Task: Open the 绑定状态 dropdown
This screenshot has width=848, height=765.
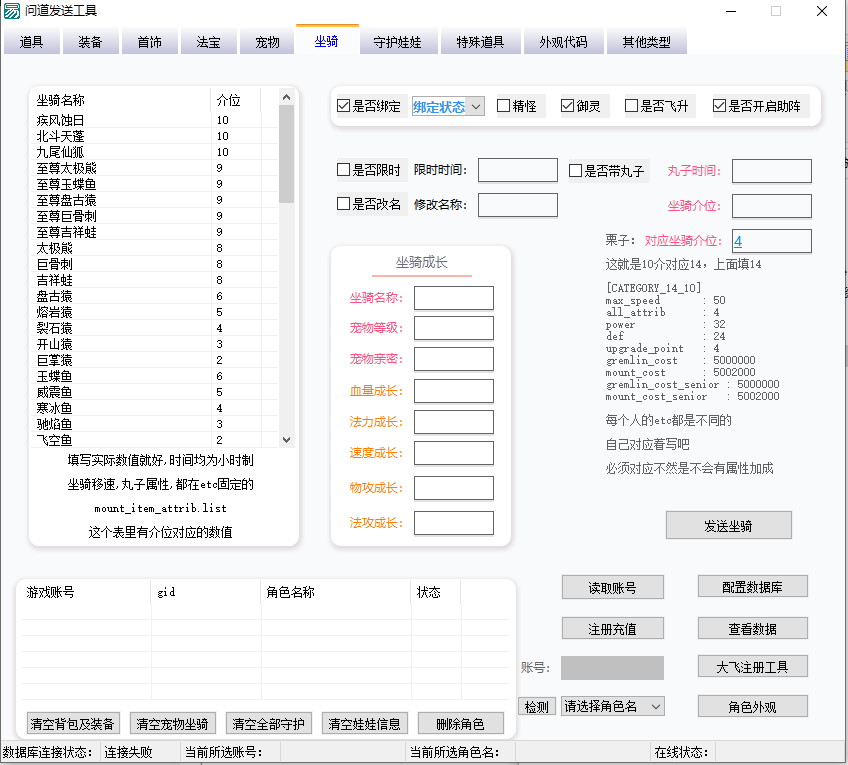Action: (448, 106)
